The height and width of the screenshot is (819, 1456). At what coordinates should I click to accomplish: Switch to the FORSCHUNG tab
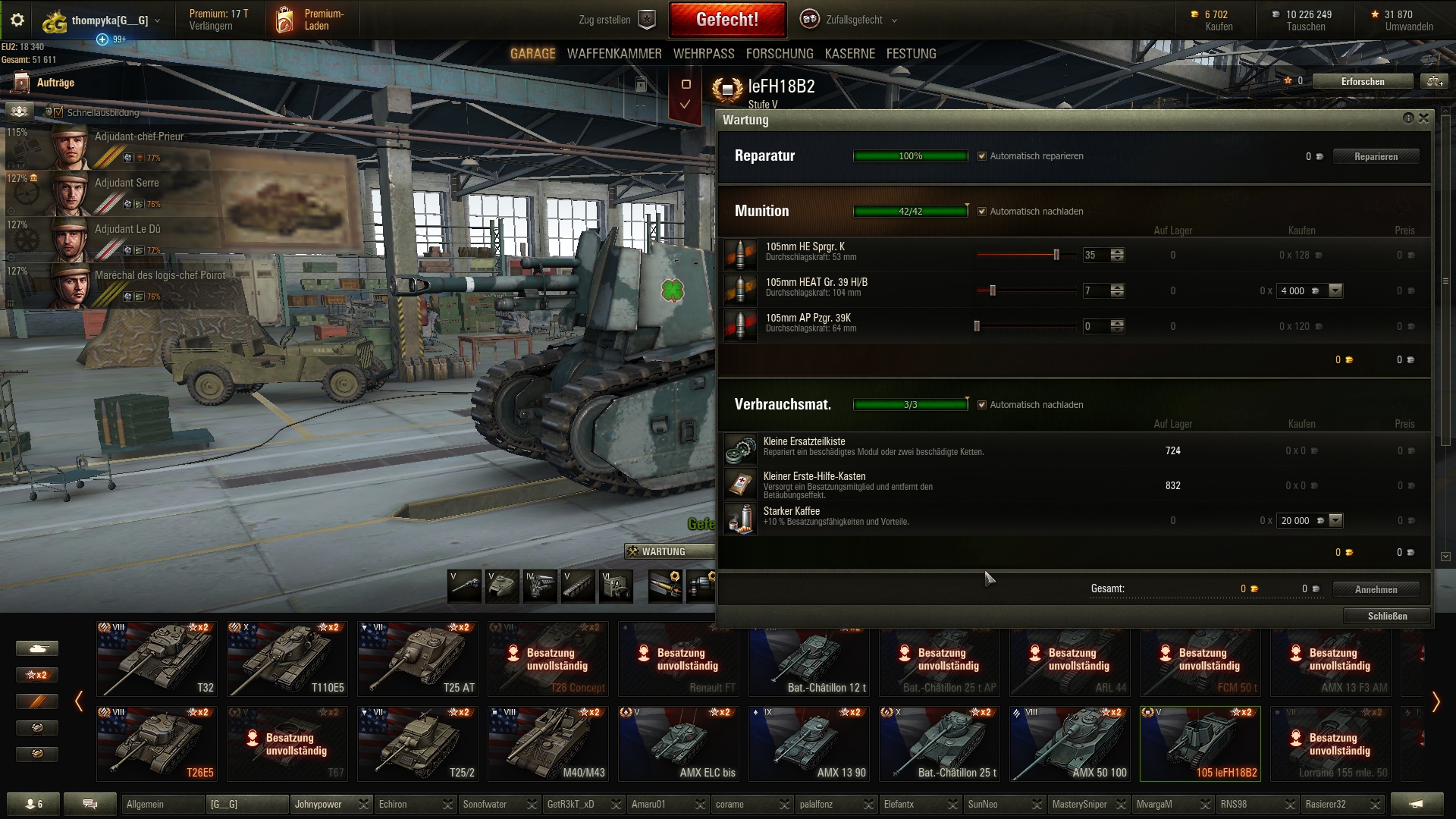pyautogui.click(x=780, y=54)
